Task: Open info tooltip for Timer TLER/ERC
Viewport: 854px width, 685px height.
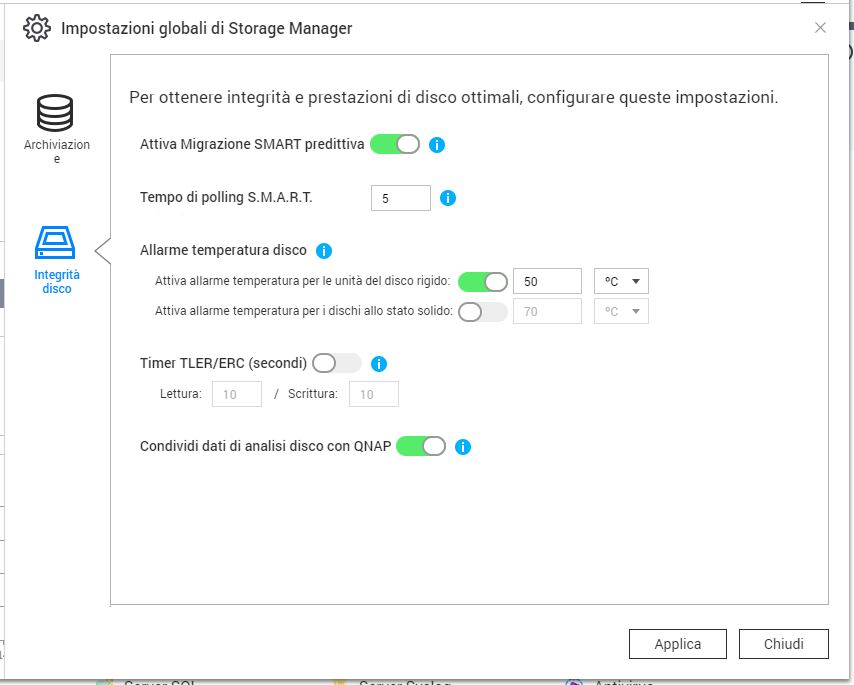Action: pyautogui.click(x=379, y=364)
